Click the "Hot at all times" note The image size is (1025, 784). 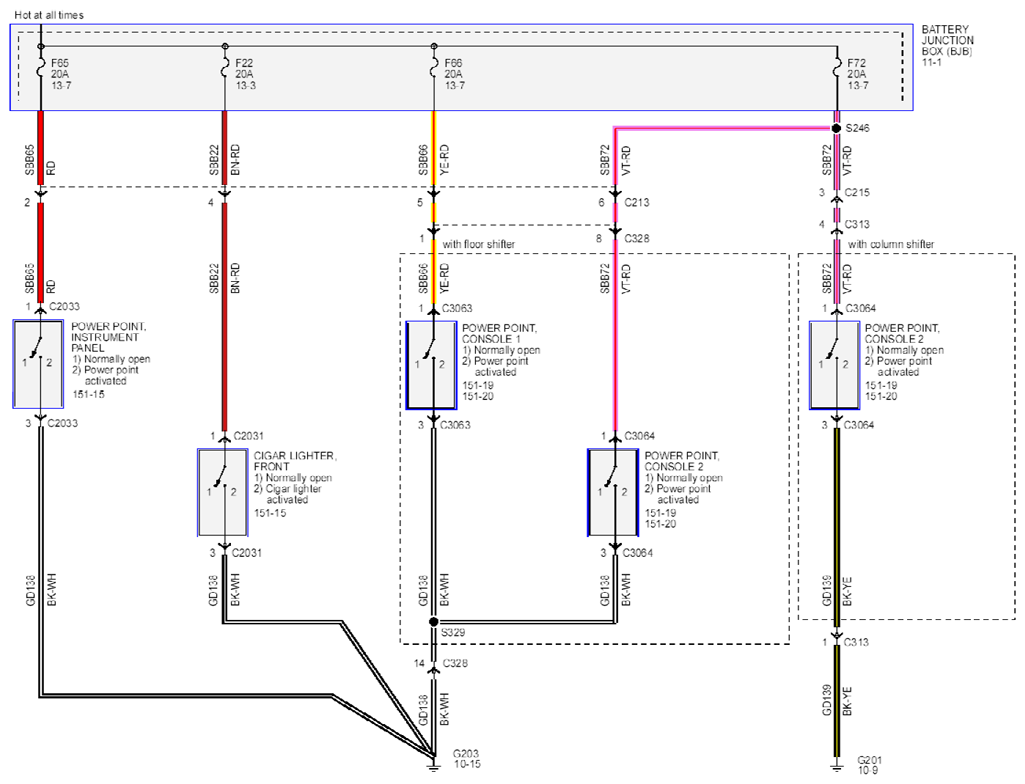(49, 14)
